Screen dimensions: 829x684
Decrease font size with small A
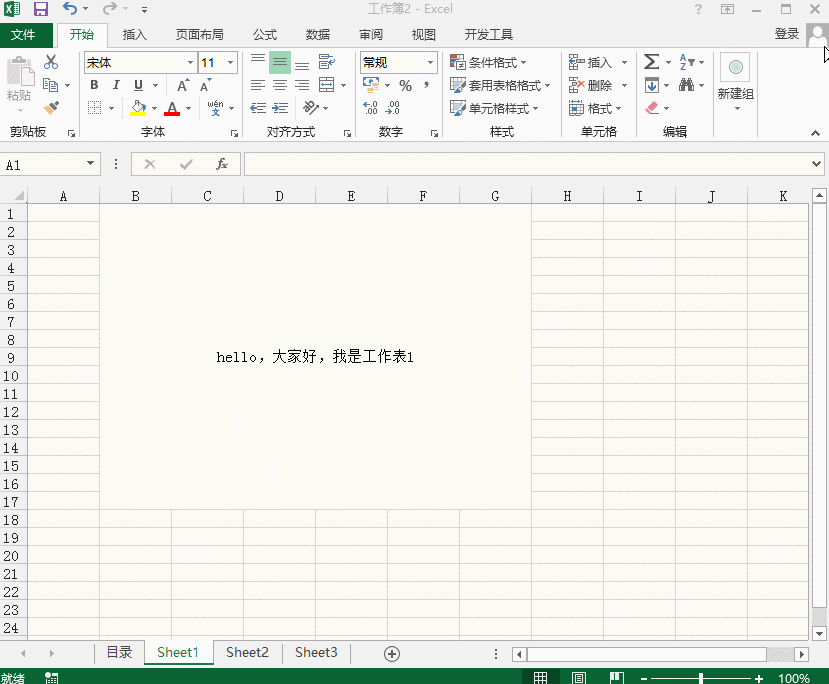pos(205,86)
